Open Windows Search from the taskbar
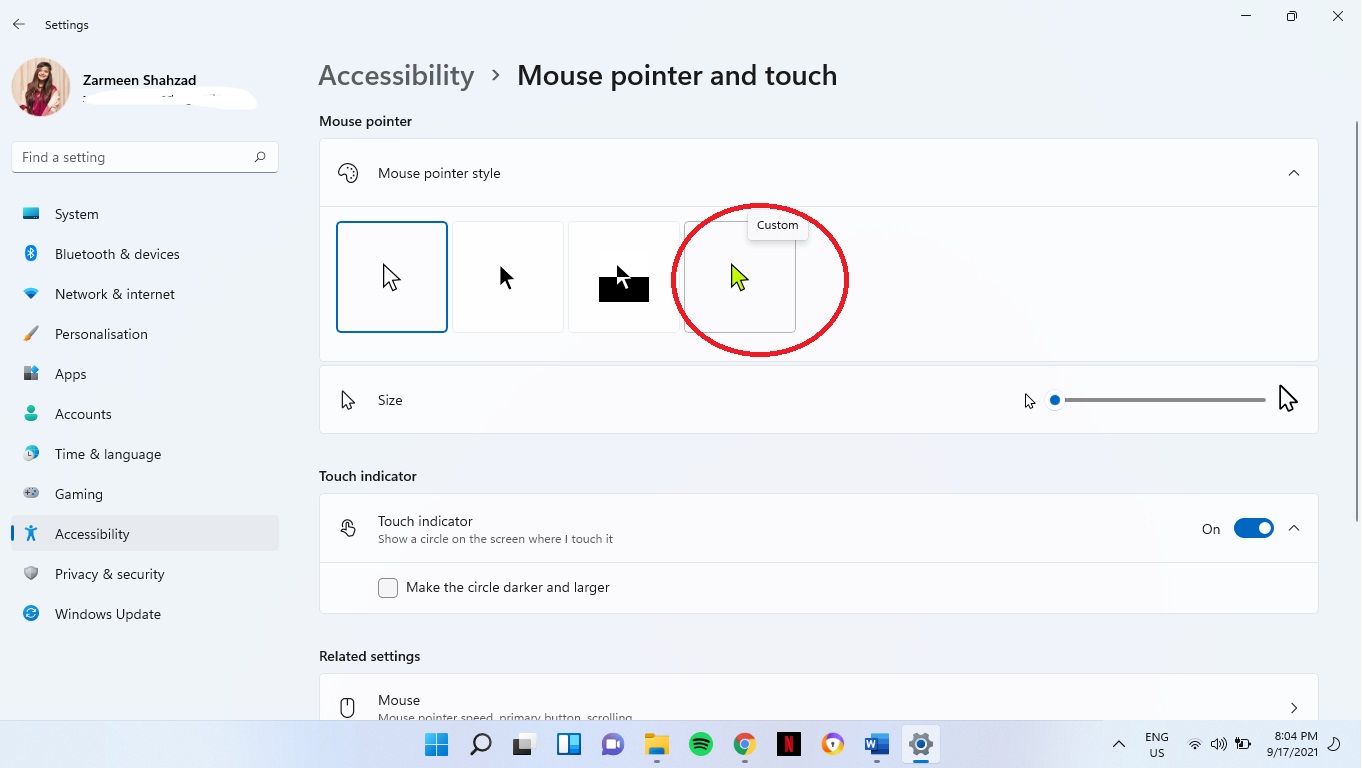The height and width of the screenshot is (768, 1362). [480, 744]
